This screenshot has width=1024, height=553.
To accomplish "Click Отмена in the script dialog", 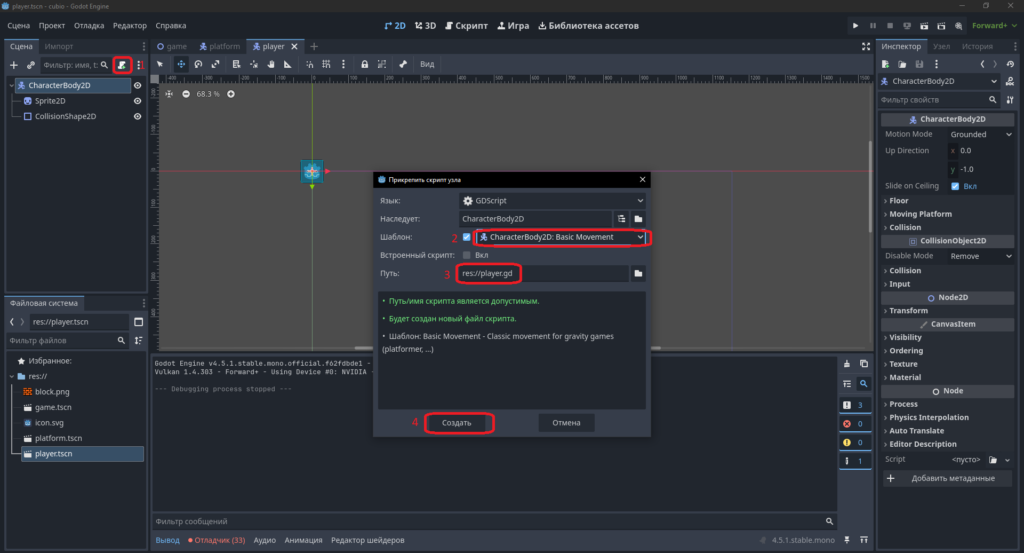I will coord(566,423).
